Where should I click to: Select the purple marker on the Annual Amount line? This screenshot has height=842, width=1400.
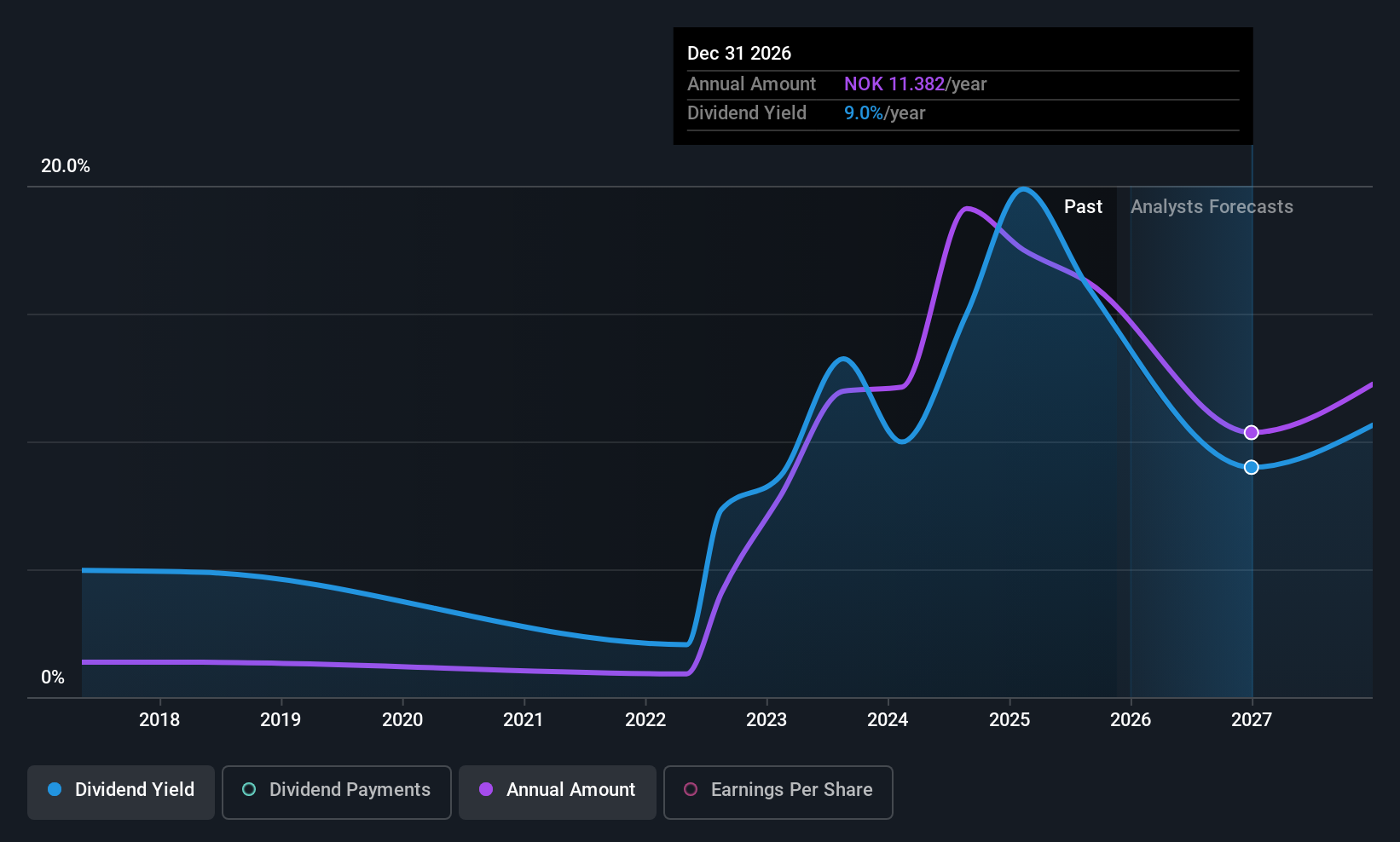tap(1251, 432)
